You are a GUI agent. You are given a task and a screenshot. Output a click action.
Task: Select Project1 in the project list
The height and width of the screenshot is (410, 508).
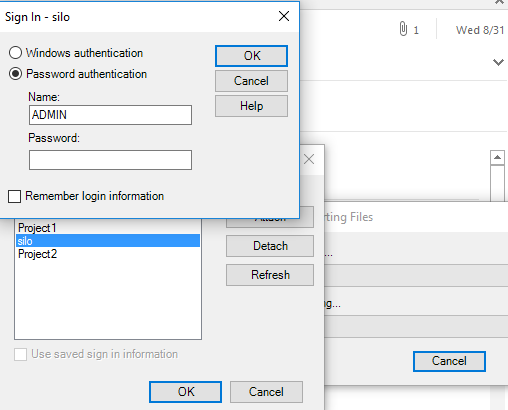(37, 228)
